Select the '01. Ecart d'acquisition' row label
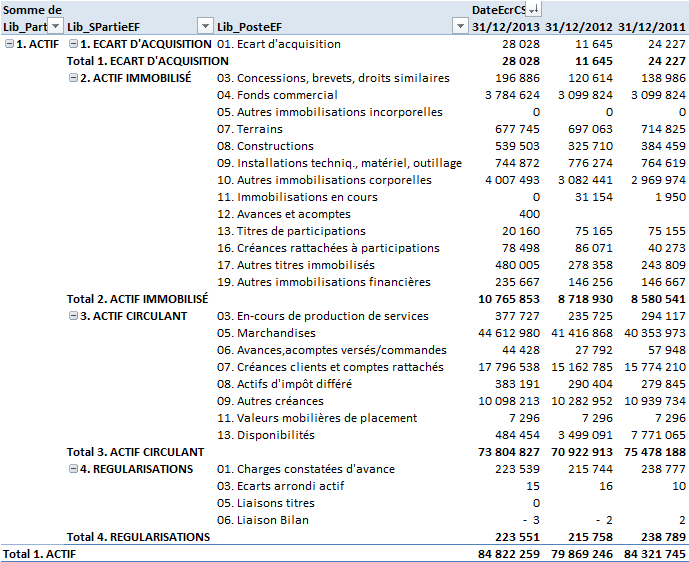 coord(279,44)
